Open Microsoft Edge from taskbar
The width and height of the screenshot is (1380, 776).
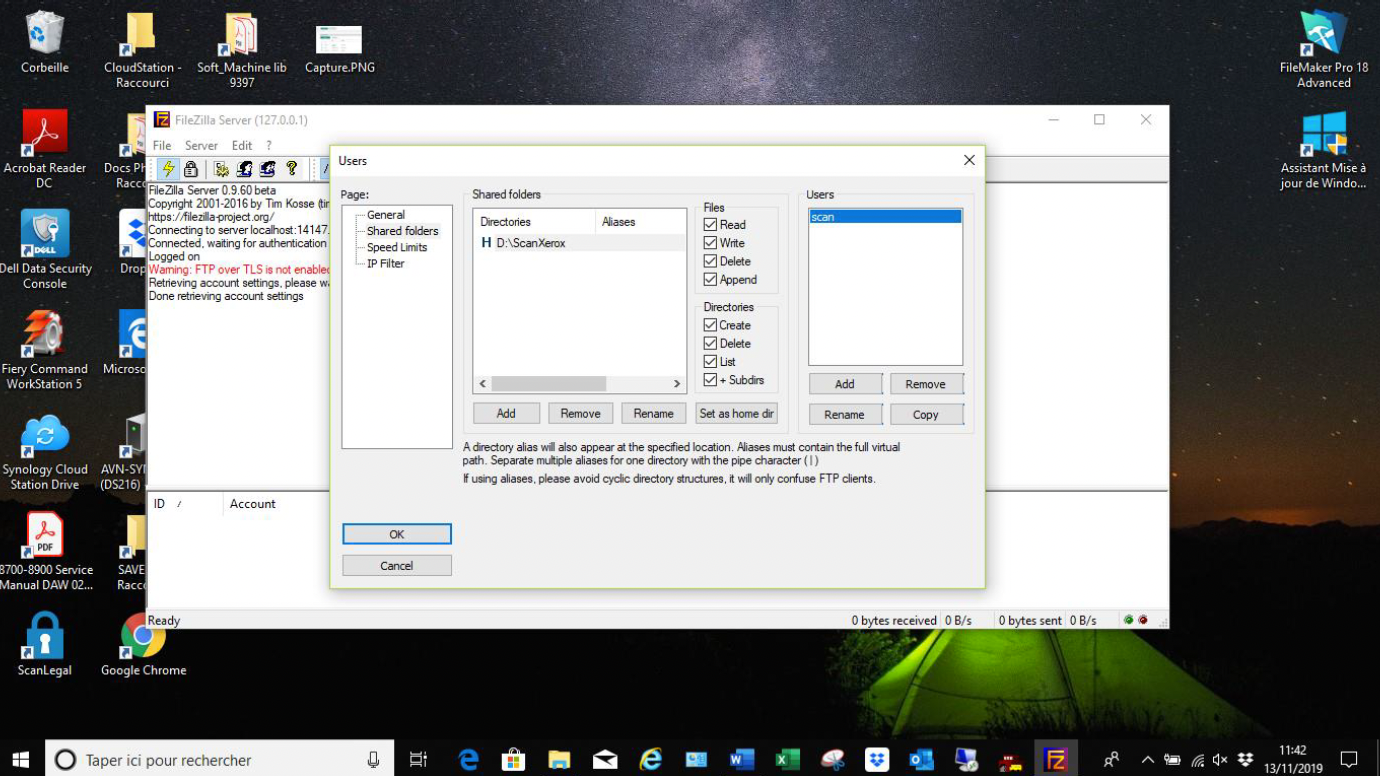[468, 760]
